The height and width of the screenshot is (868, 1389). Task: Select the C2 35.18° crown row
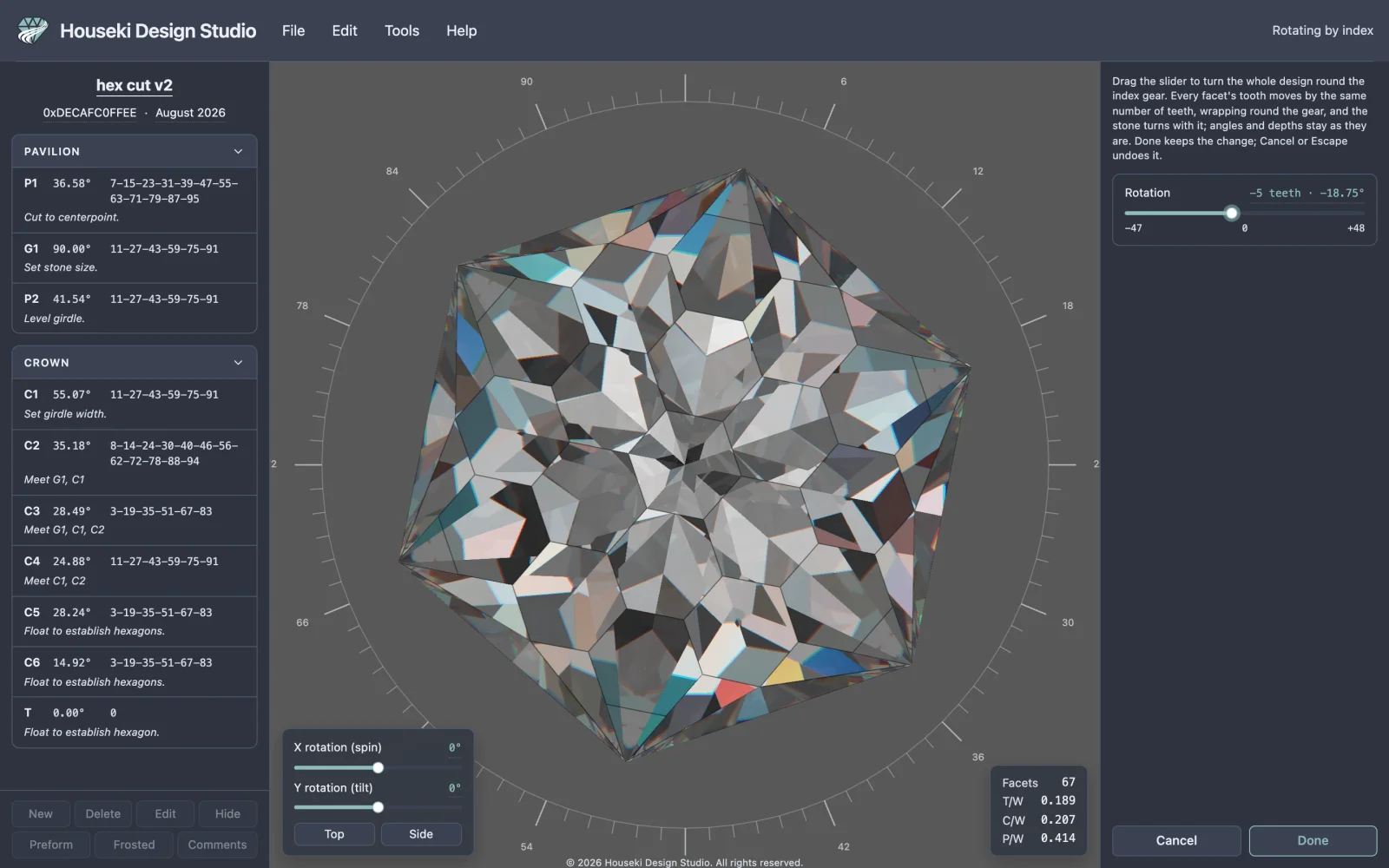(x=135, y=462)
